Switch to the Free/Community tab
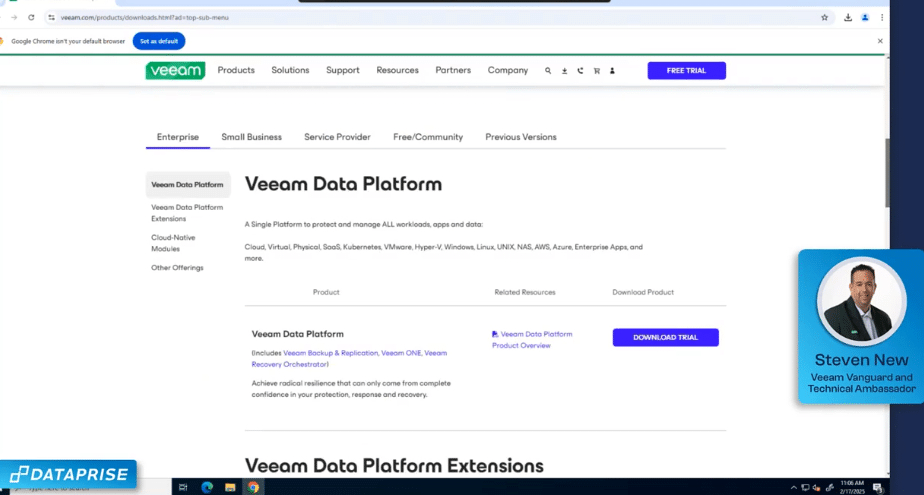Viewport: 924px width, 495px height. pyautogui.click(x=428, y=137)
